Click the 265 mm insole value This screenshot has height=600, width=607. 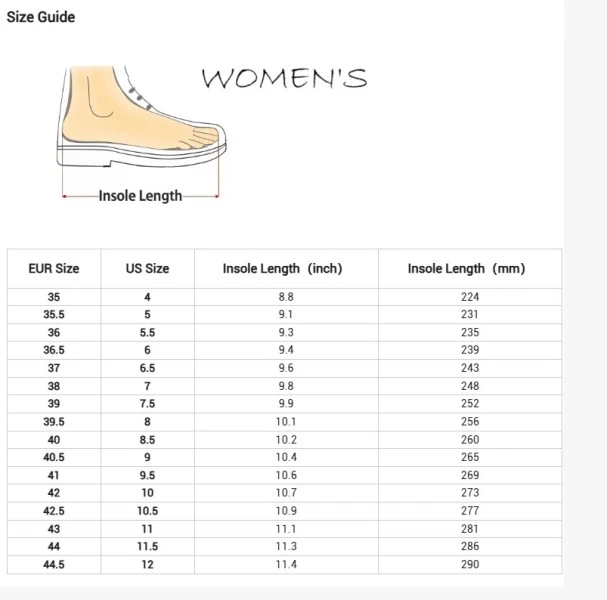point(470,457)
